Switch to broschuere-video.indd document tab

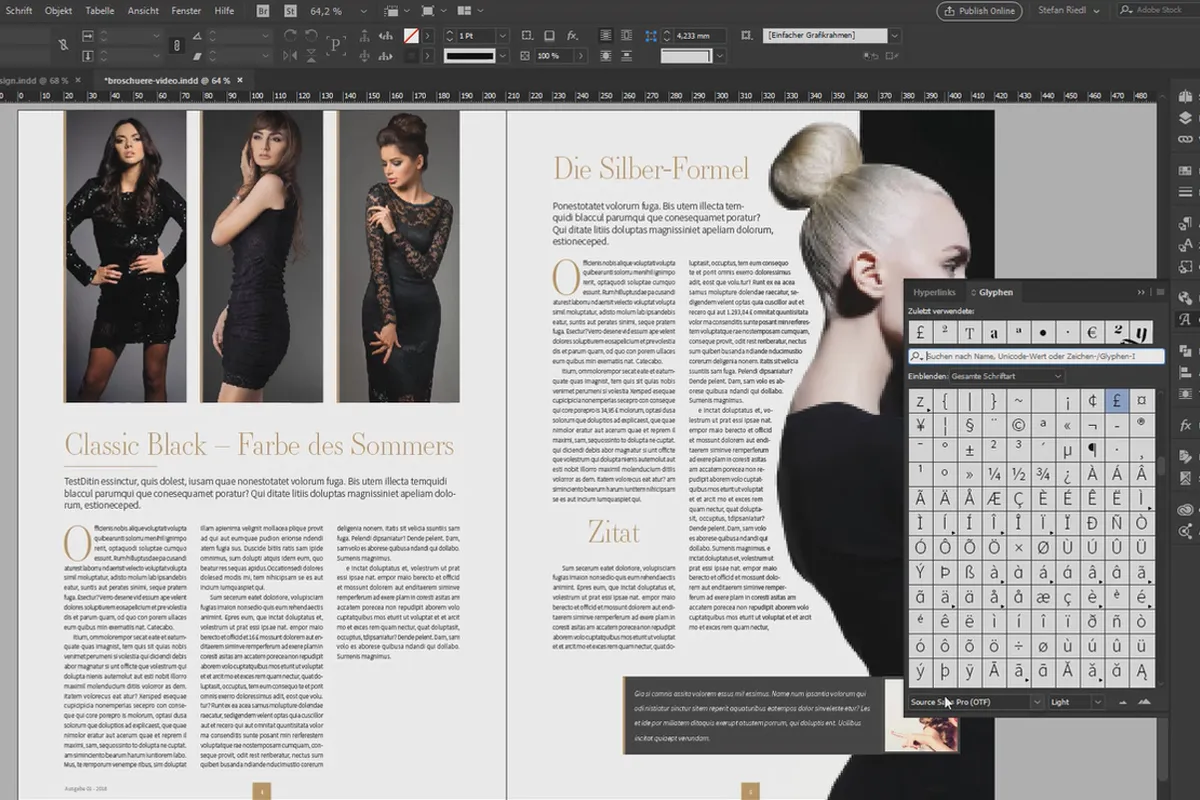coord(167,79)
